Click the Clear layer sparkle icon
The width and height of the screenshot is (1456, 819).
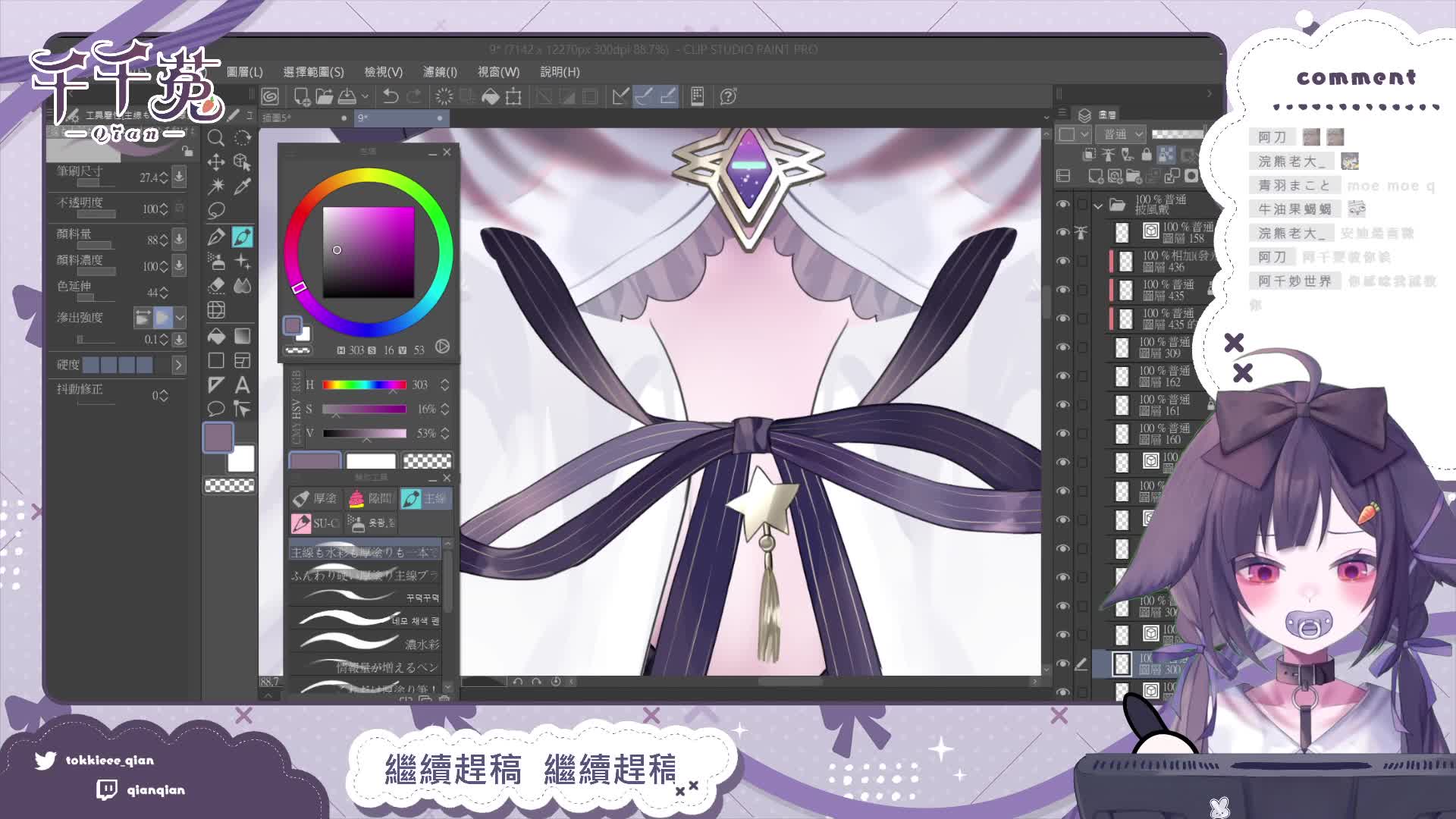point(444,96)
